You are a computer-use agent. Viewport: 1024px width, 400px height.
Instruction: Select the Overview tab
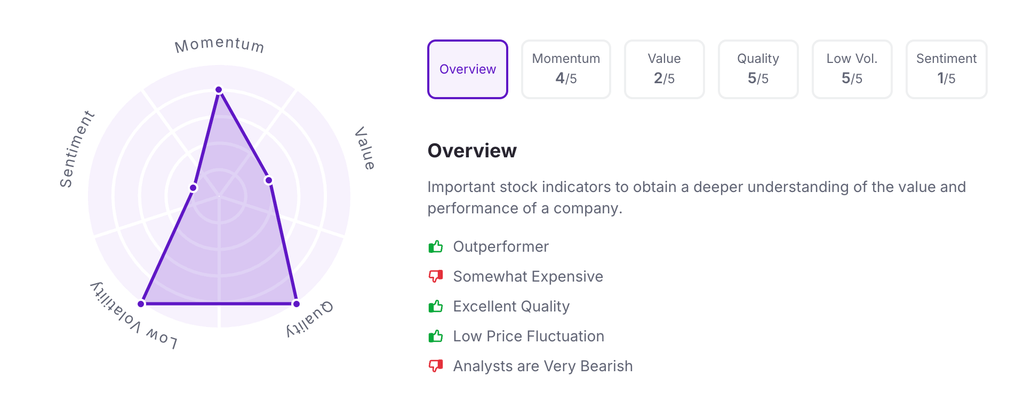[468, 69]
